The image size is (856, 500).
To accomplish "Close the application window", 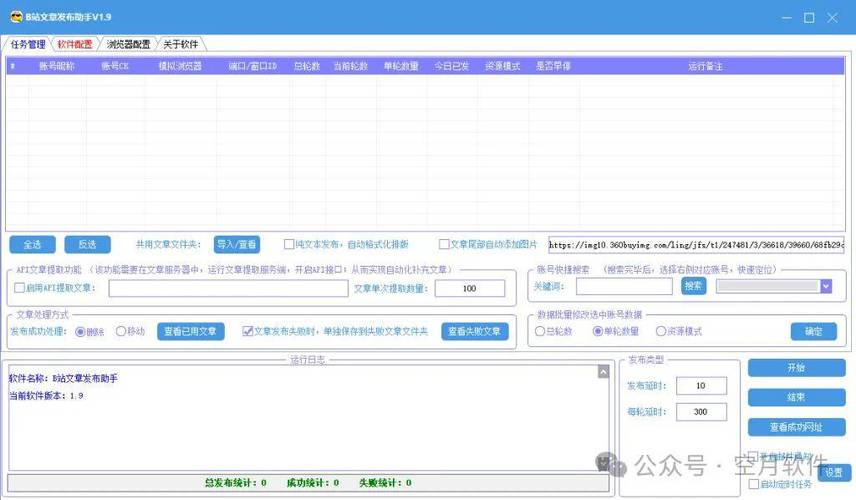I will click(x=832, y=17).
